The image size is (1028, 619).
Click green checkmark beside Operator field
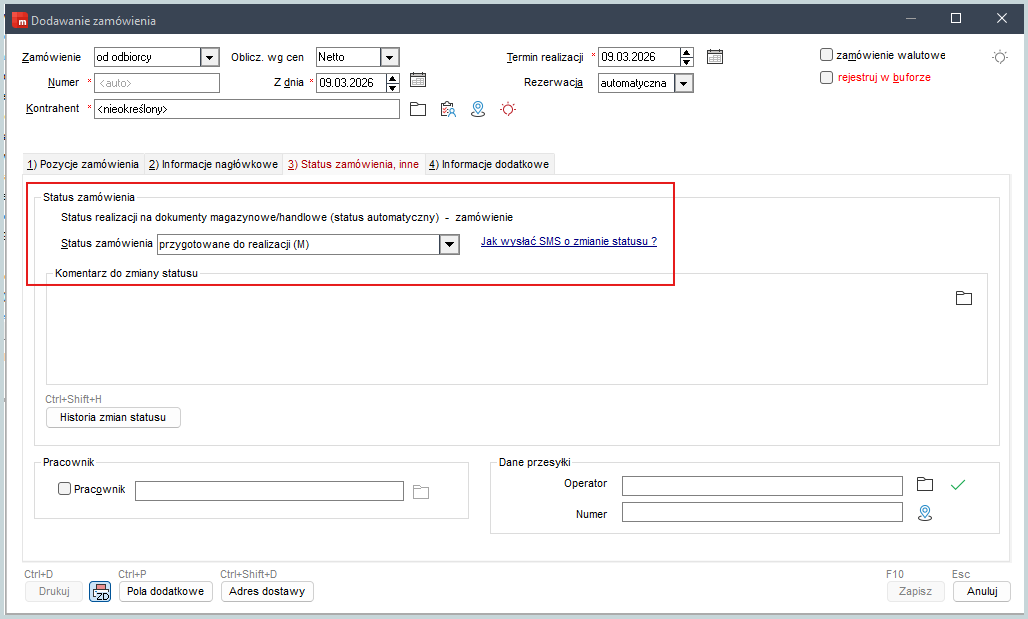point(958,485)
